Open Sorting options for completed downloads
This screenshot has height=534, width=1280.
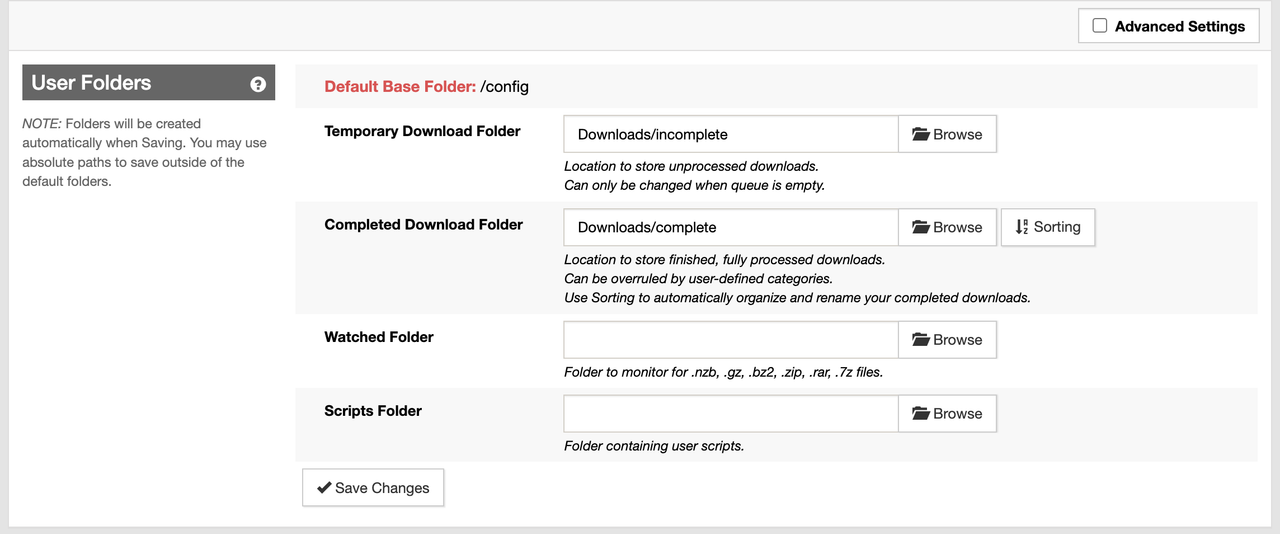click(x=1048, y=227)
